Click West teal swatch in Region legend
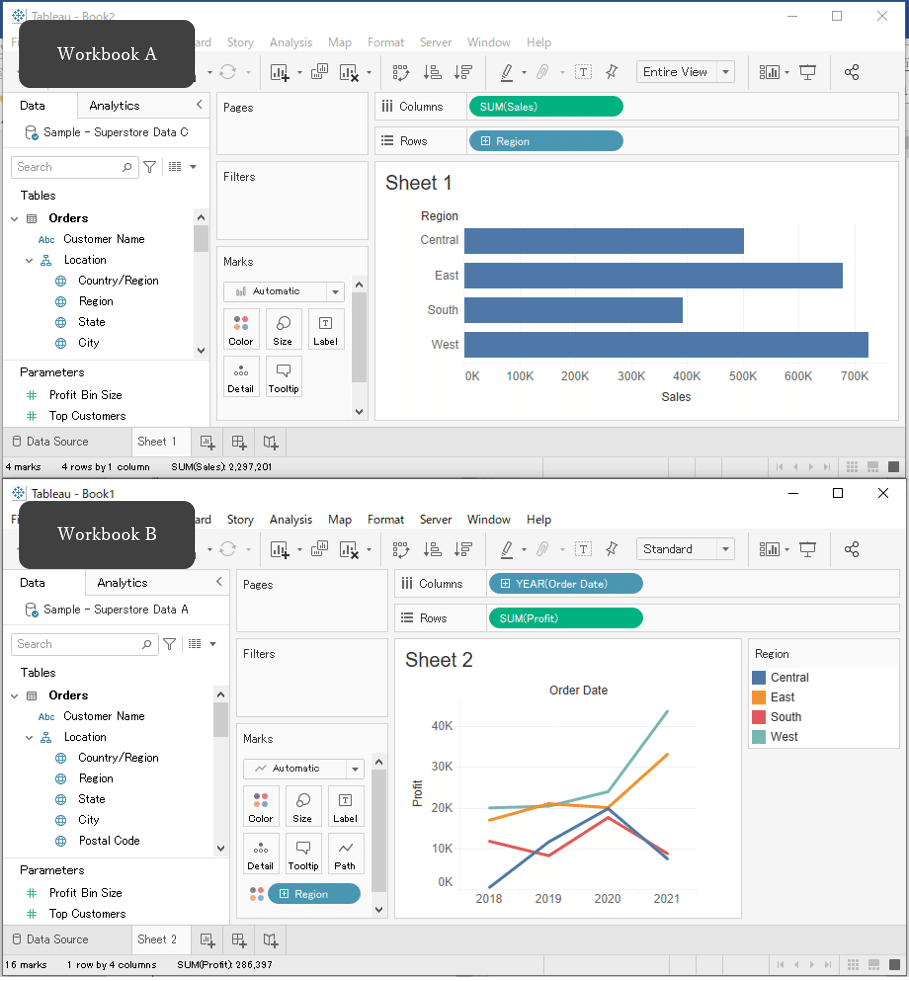The width and height of the screenshot is (909, 981). tap(759, 736)
